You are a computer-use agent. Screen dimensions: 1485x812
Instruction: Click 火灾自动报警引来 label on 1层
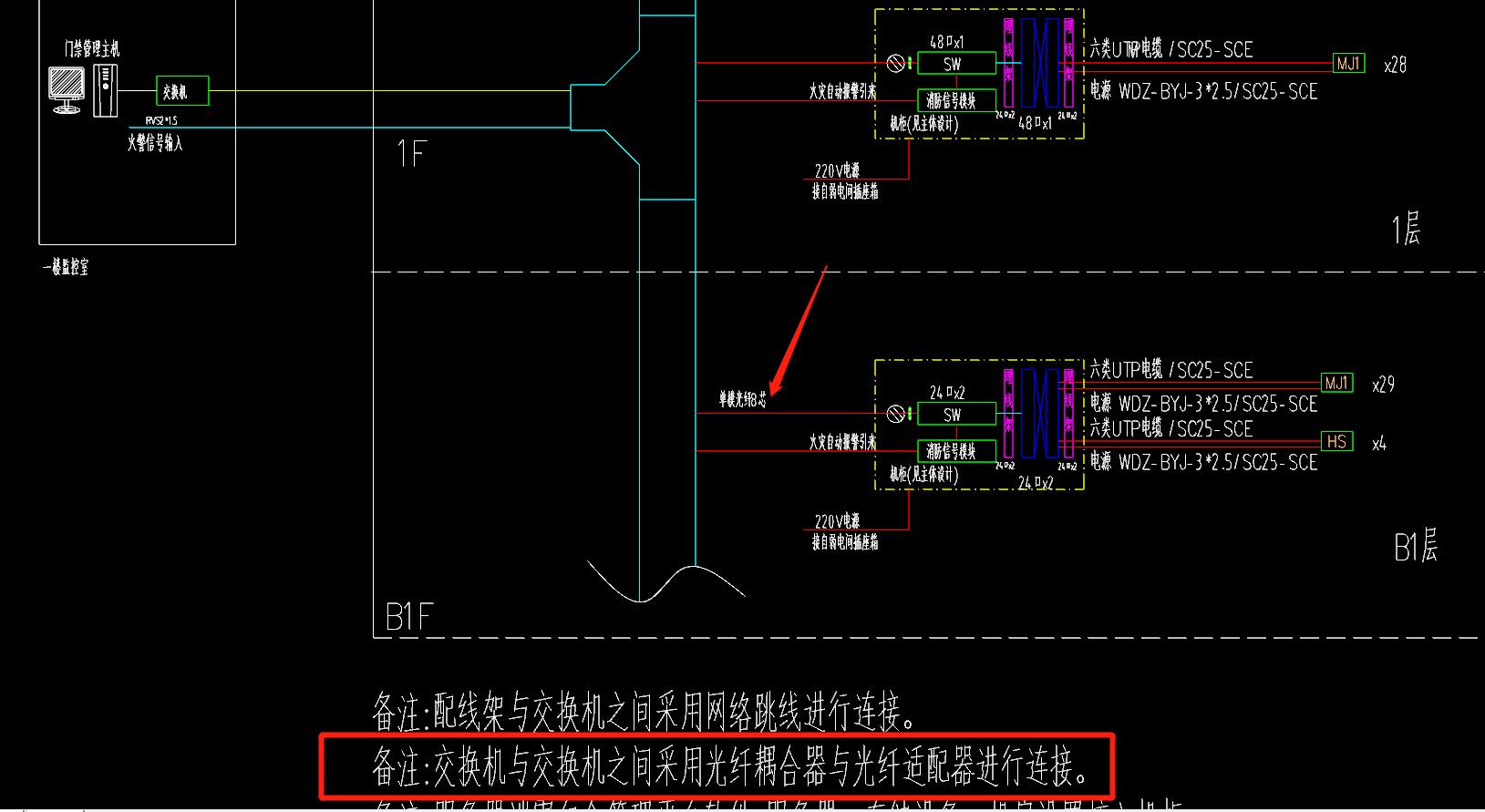click(842, 92)
